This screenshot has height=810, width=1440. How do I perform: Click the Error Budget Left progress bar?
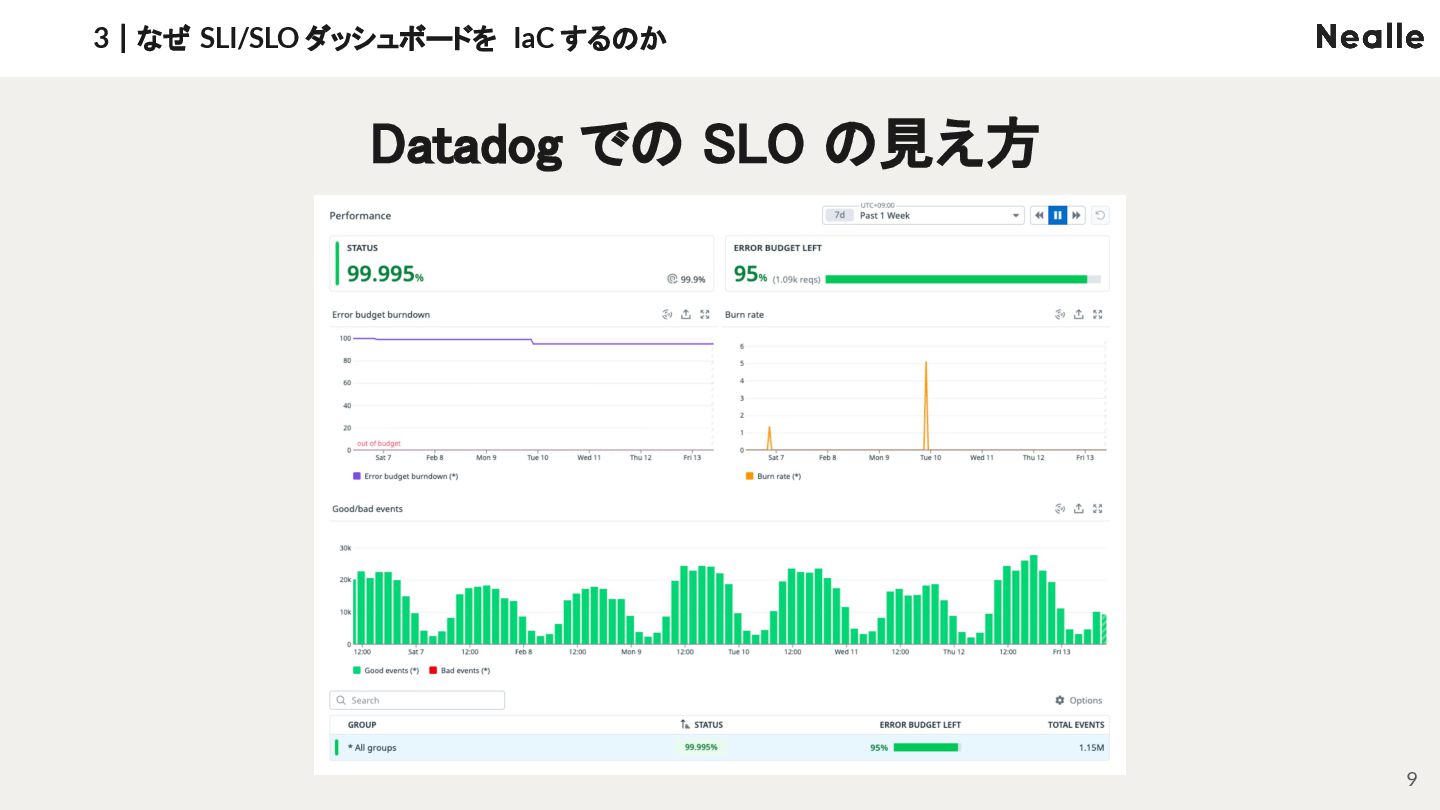click(963, 279)
